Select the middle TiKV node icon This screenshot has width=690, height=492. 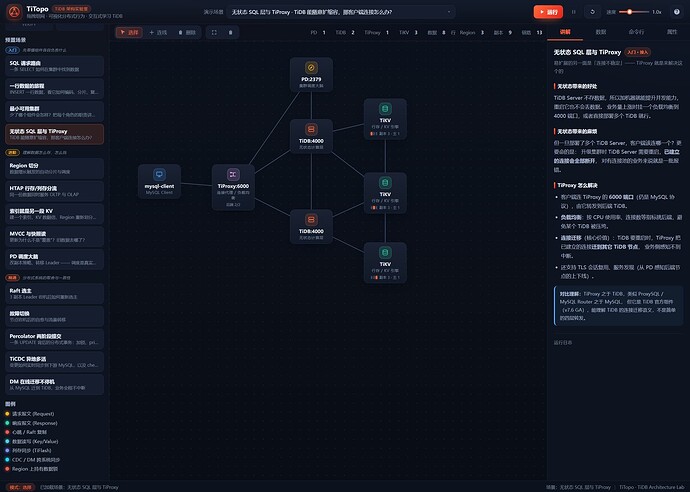click(x=385, y=183)
